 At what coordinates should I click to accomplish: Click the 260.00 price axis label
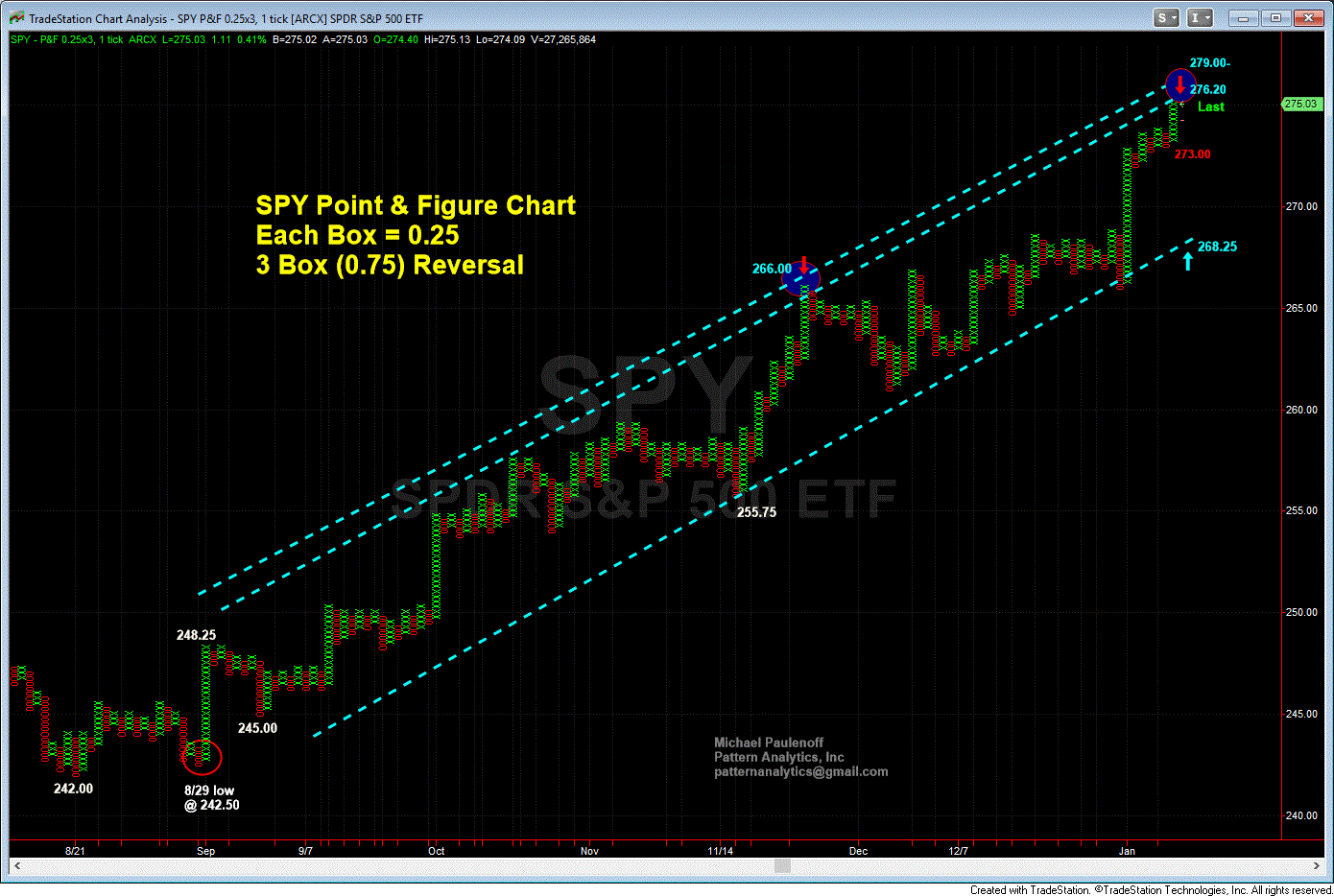1302,410
